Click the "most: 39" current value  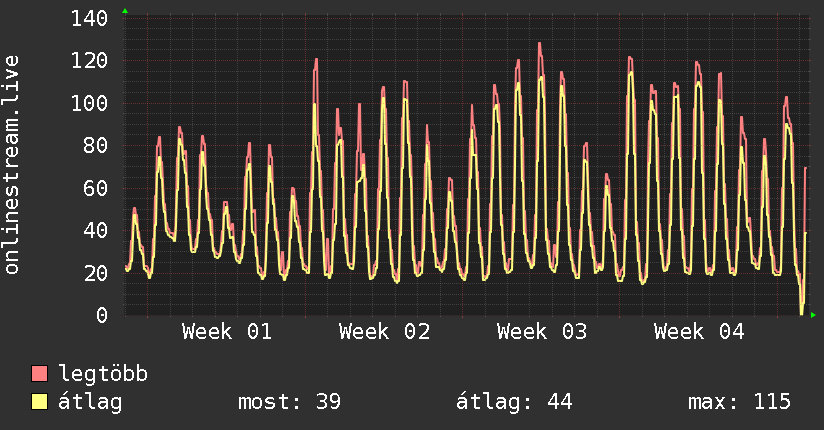pos(289,402)
